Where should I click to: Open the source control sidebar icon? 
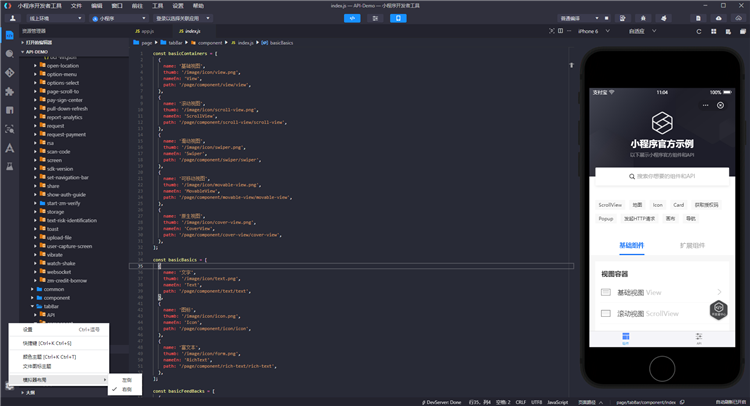tap(9, 72)
